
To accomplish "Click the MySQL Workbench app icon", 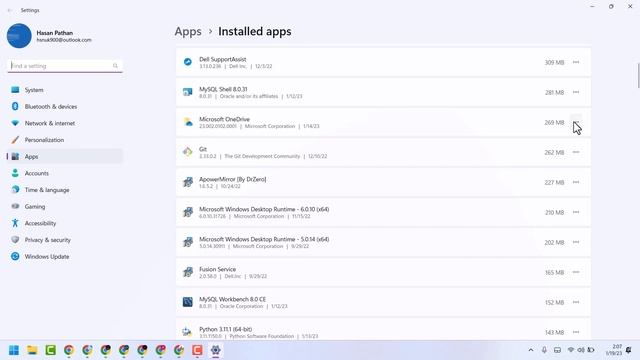I will (x=188, y=302).
